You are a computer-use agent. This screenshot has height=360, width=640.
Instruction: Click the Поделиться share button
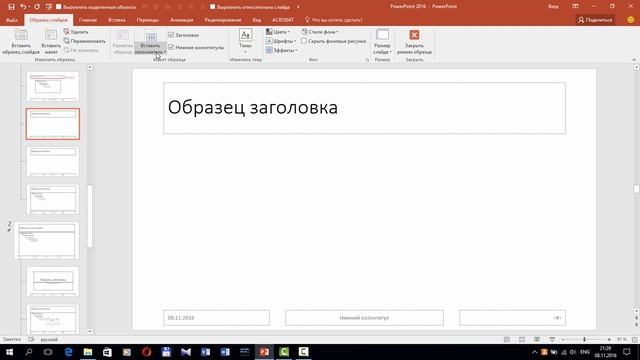click(x=595, y=20)
